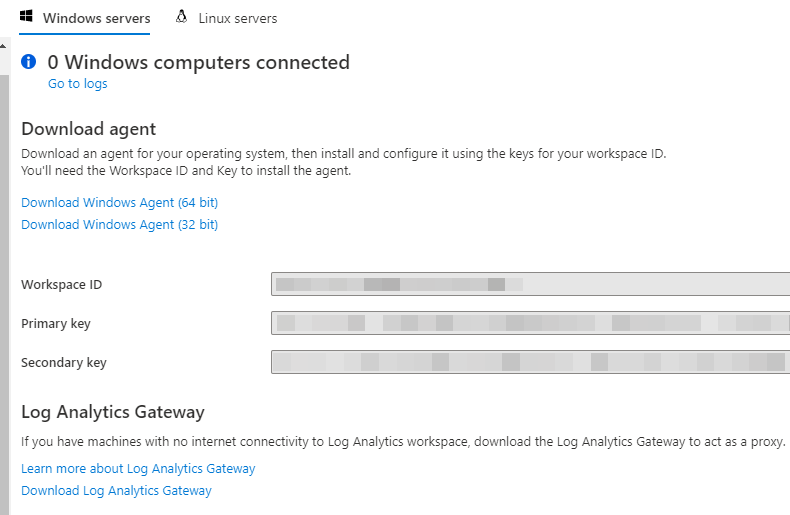Viewport: 790px width, 515px height.
Task: Click the Secondary key label
Action: tap(64, 362)
